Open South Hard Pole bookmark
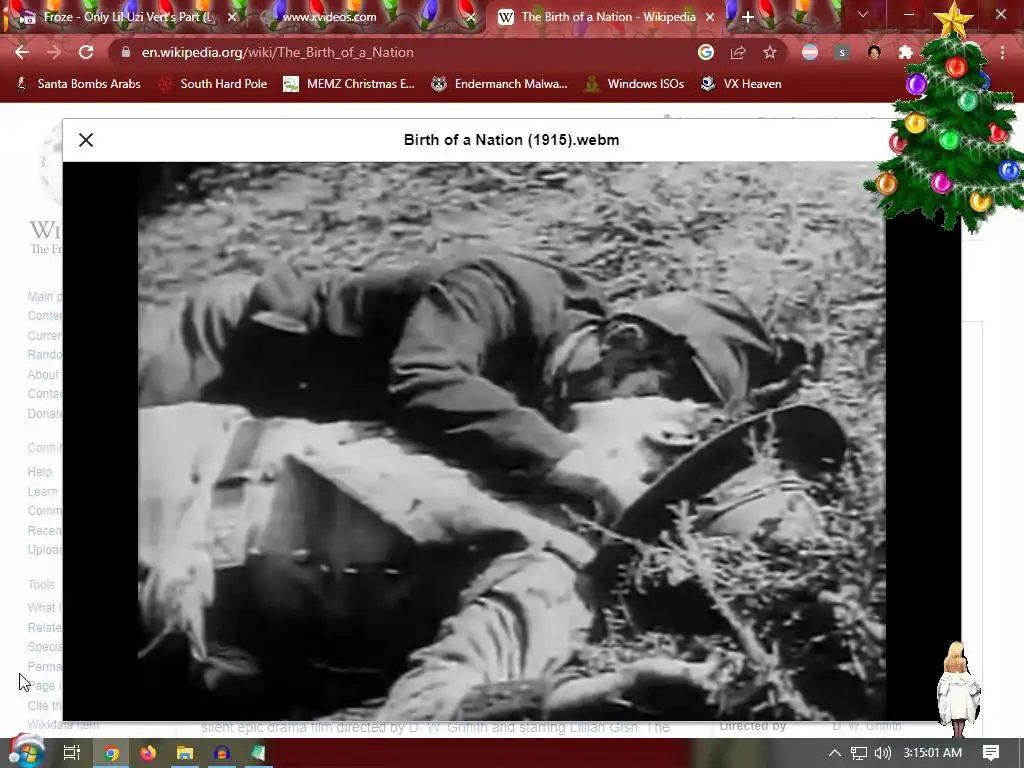Image resolution: width=1024 pixels, height=768 pixels. tap(214, 84)
